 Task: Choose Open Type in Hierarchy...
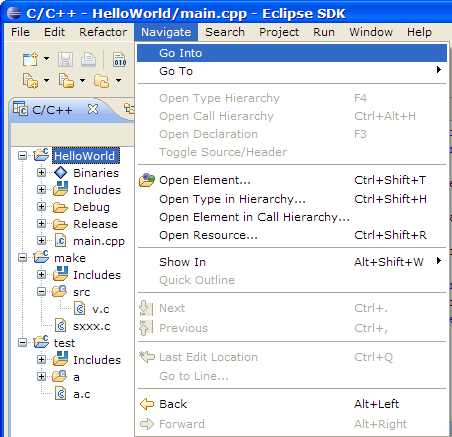point(292,199)
